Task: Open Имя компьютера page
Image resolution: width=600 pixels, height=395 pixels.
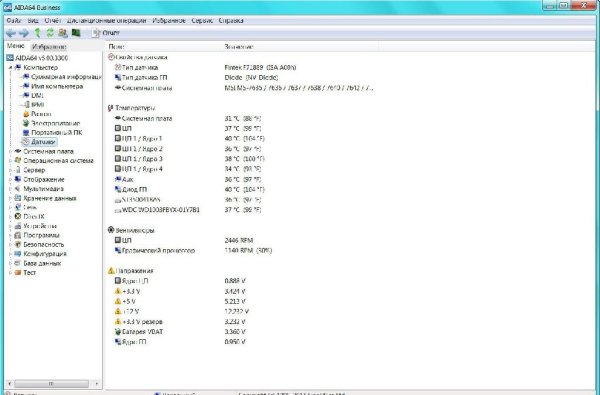Action: [x=53, y=87]
